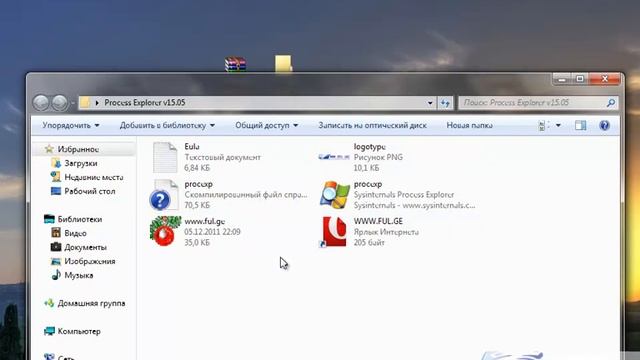Select the WinRAR archive icon on the desktop
The height and width of the screenshot is (360, 640).
click(x=236, y=64)
